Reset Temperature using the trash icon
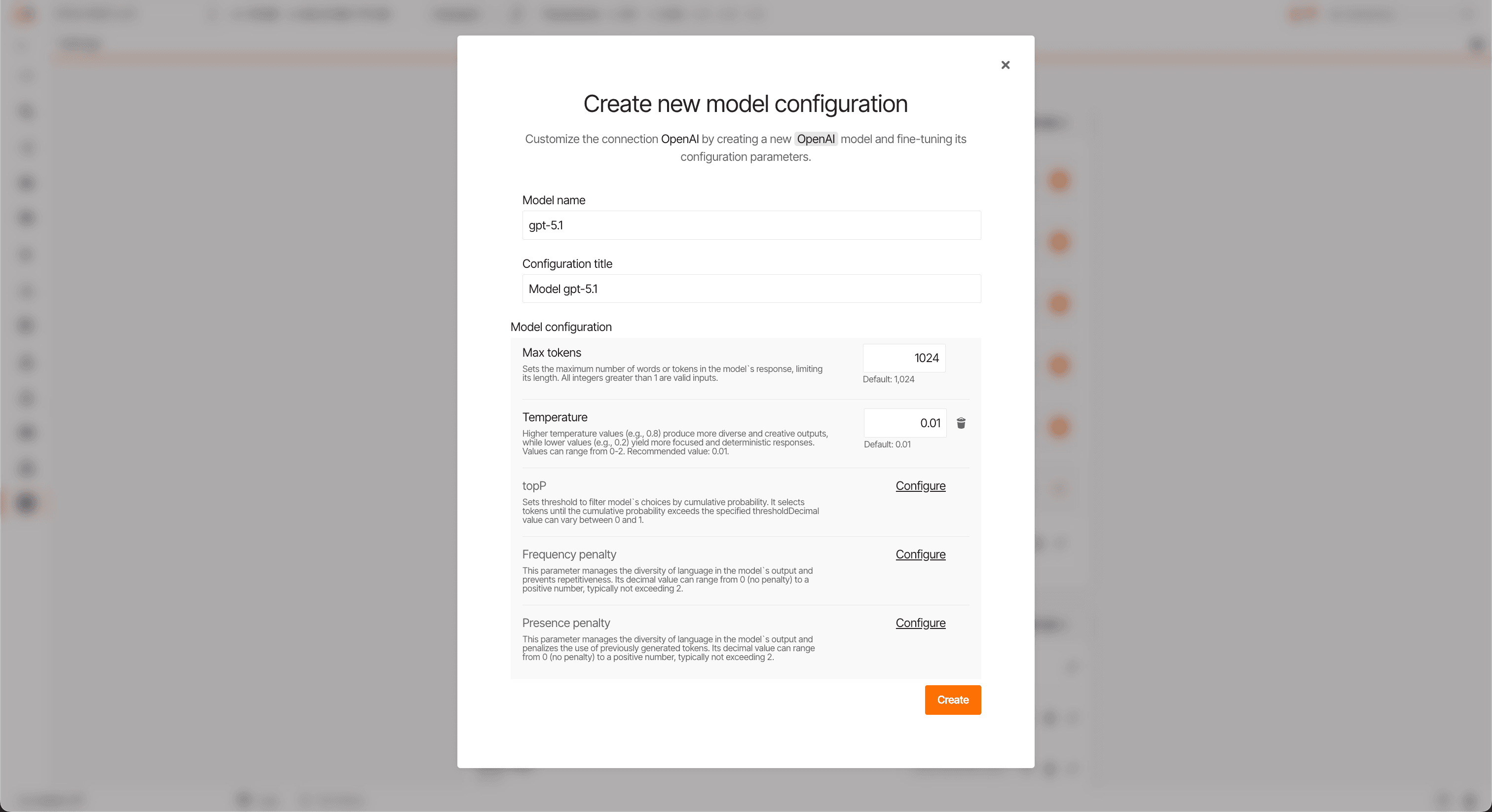 pos(961,423)
